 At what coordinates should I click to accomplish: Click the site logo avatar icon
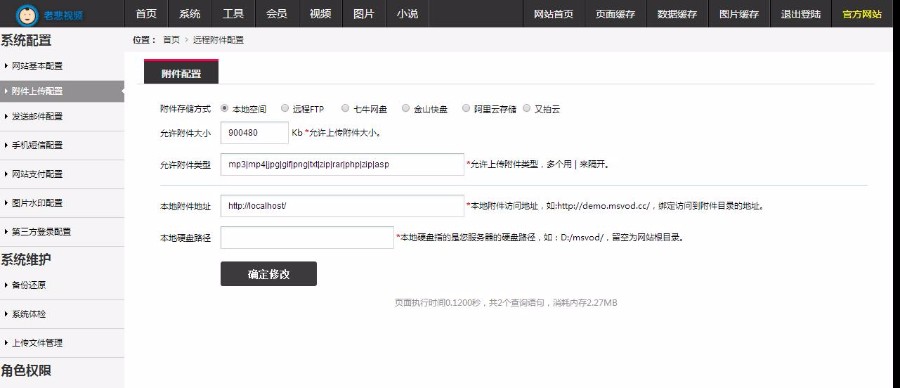(x=26, y=14)
